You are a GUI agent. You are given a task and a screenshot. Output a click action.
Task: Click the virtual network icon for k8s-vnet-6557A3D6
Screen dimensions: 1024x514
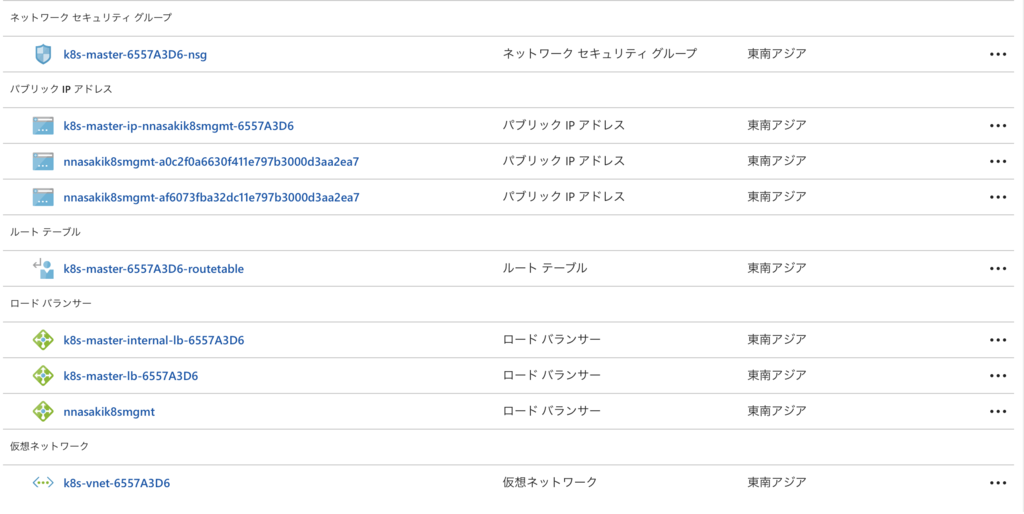43,483
